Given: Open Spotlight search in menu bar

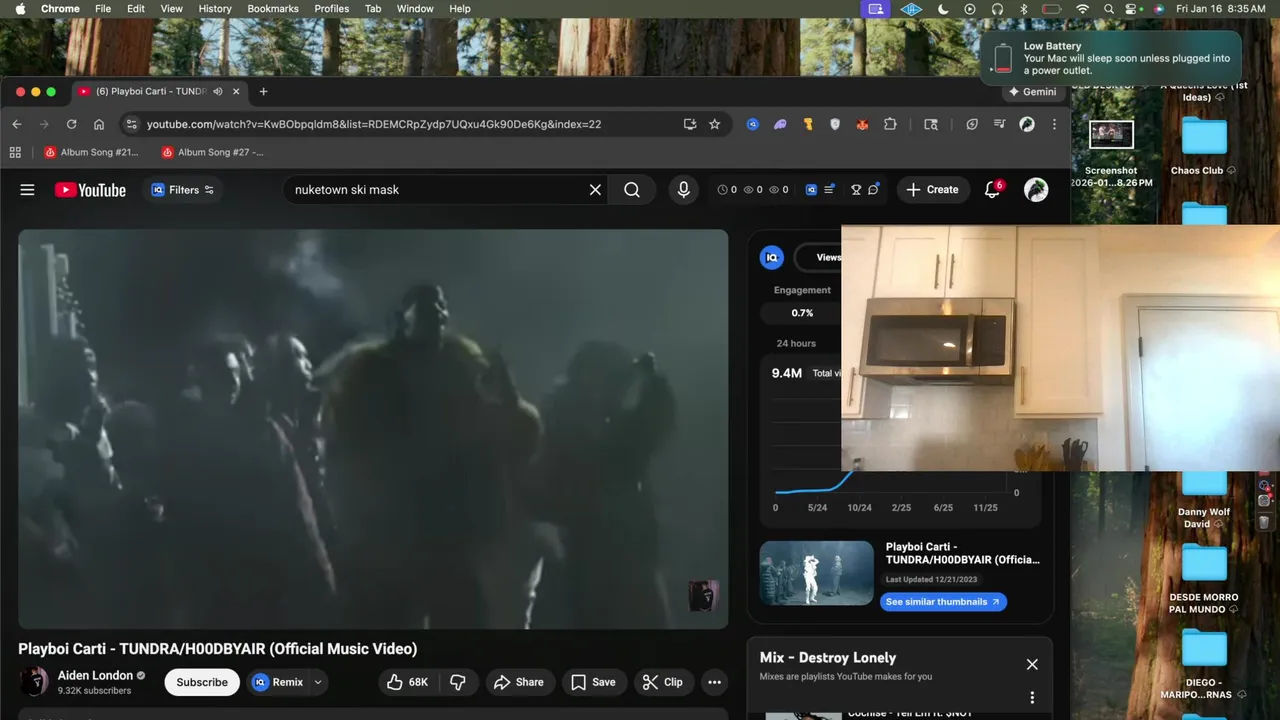Looking at the screenshot, I should [1109, 9].
